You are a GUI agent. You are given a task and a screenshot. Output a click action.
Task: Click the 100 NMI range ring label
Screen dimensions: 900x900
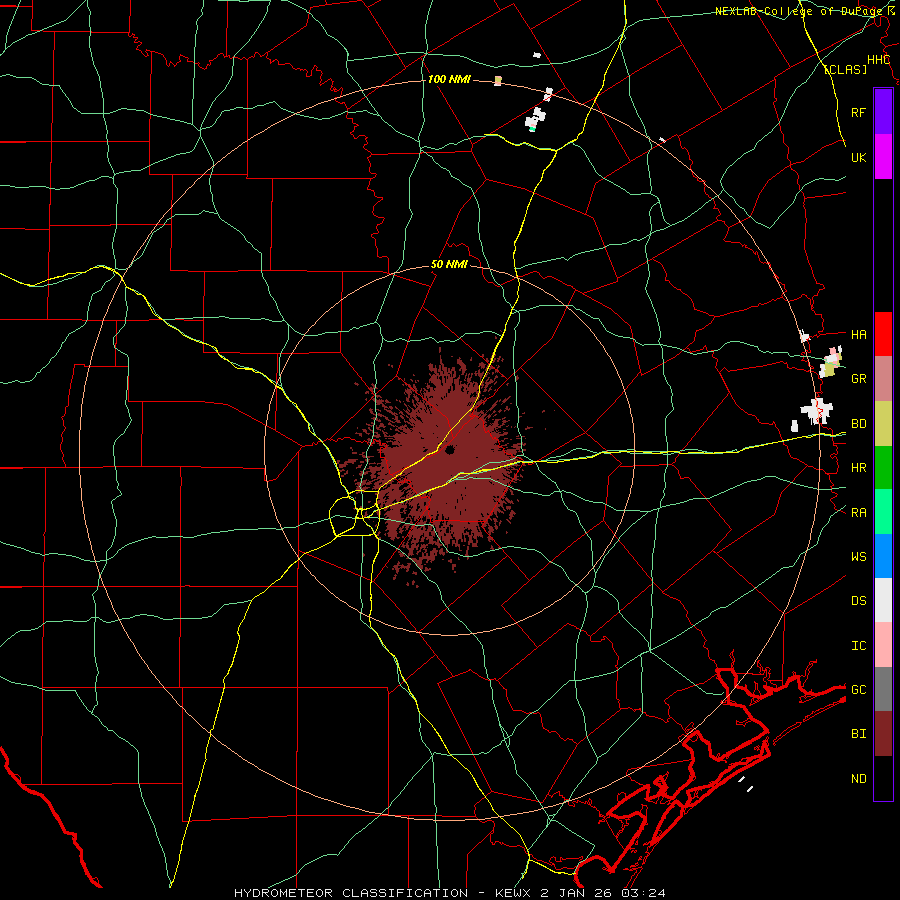pyautogui.click(x=449, y=79)
